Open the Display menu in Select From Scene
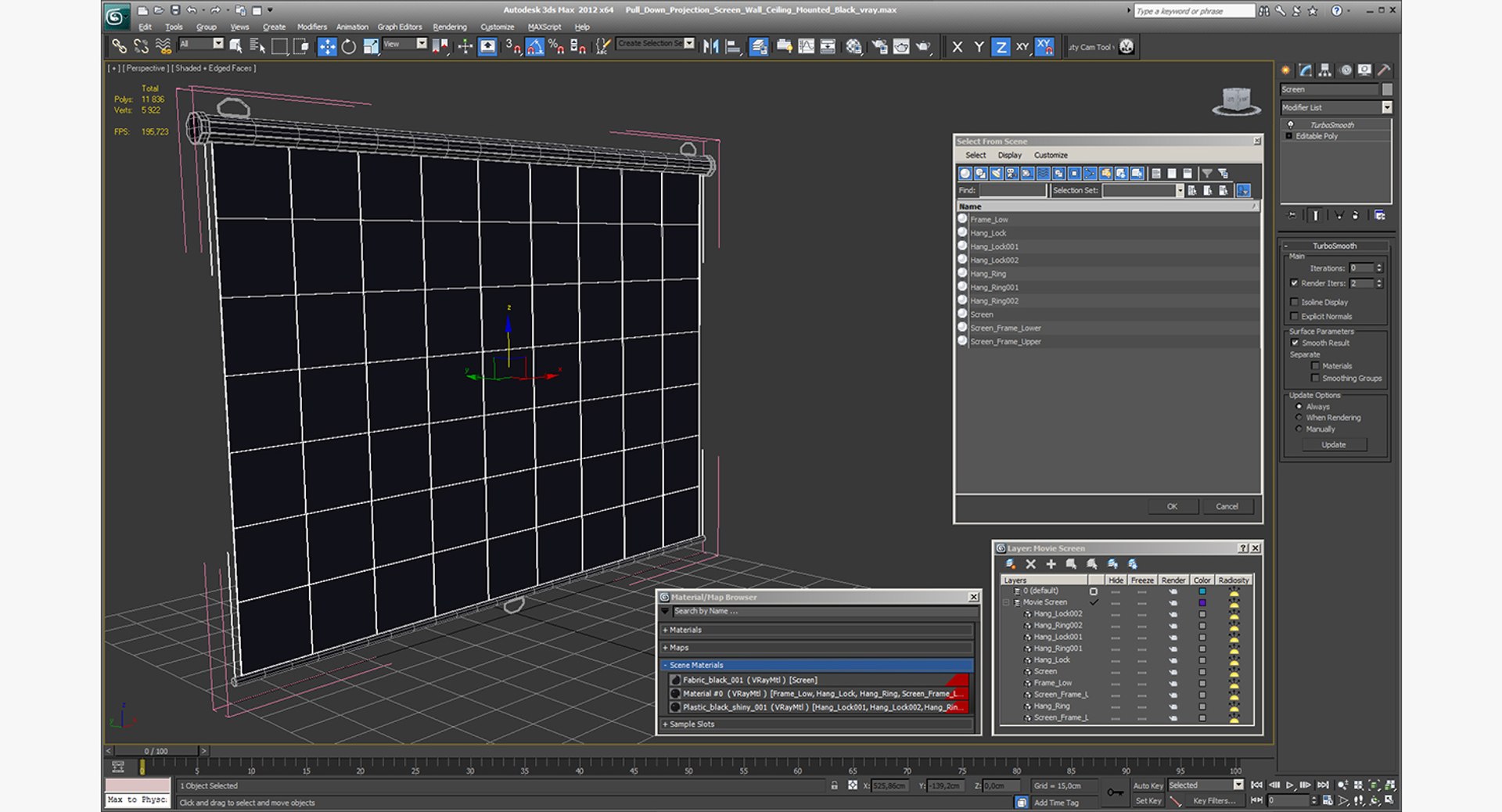Screen dimensions: 1502x812 click(x=1009, y=155)
